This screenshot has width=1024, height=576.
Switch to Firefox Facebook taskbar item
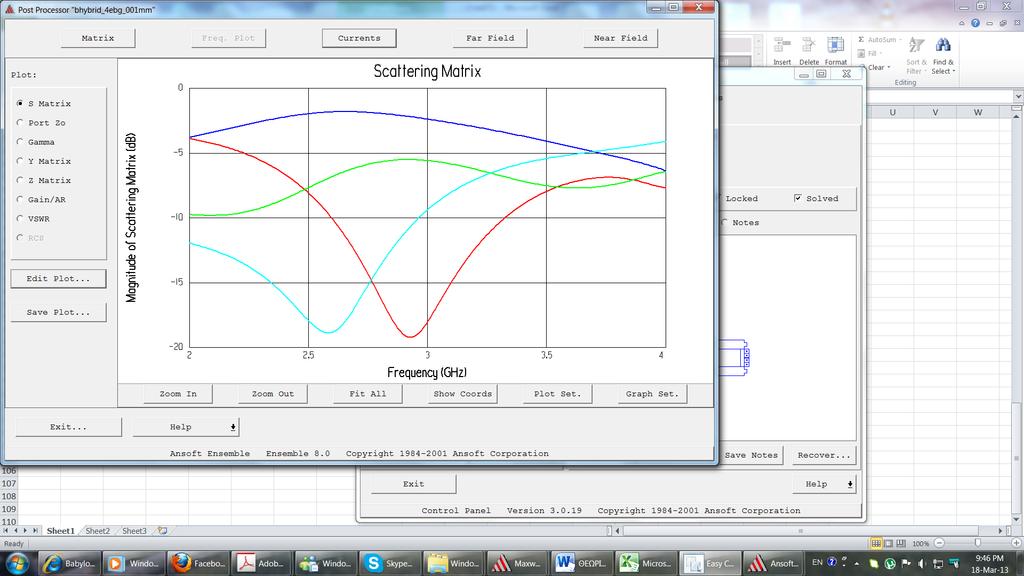point(197,563)
